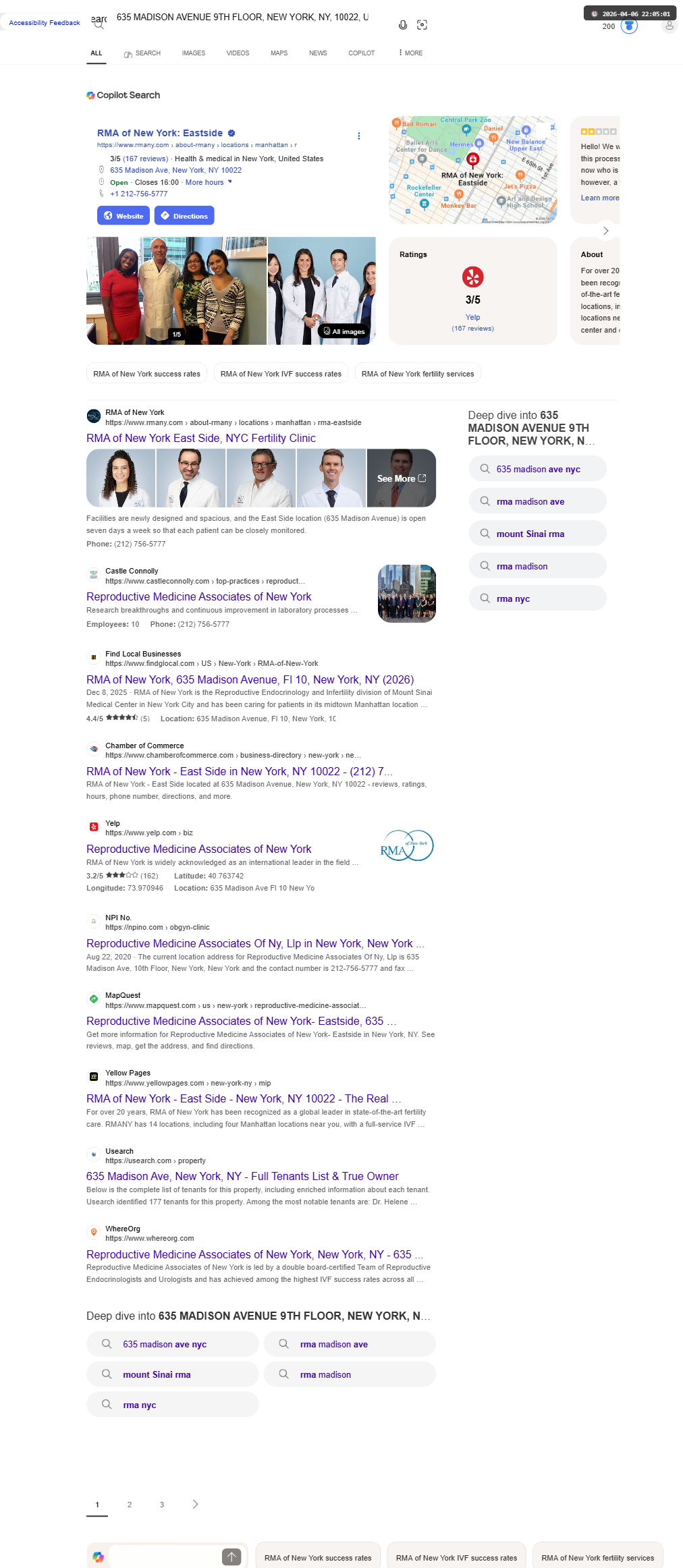Viewport: 683px width, 1568px height.
Task: Open 'RMA of New York: Eastside' title link
Action: (x=160, y=133)
